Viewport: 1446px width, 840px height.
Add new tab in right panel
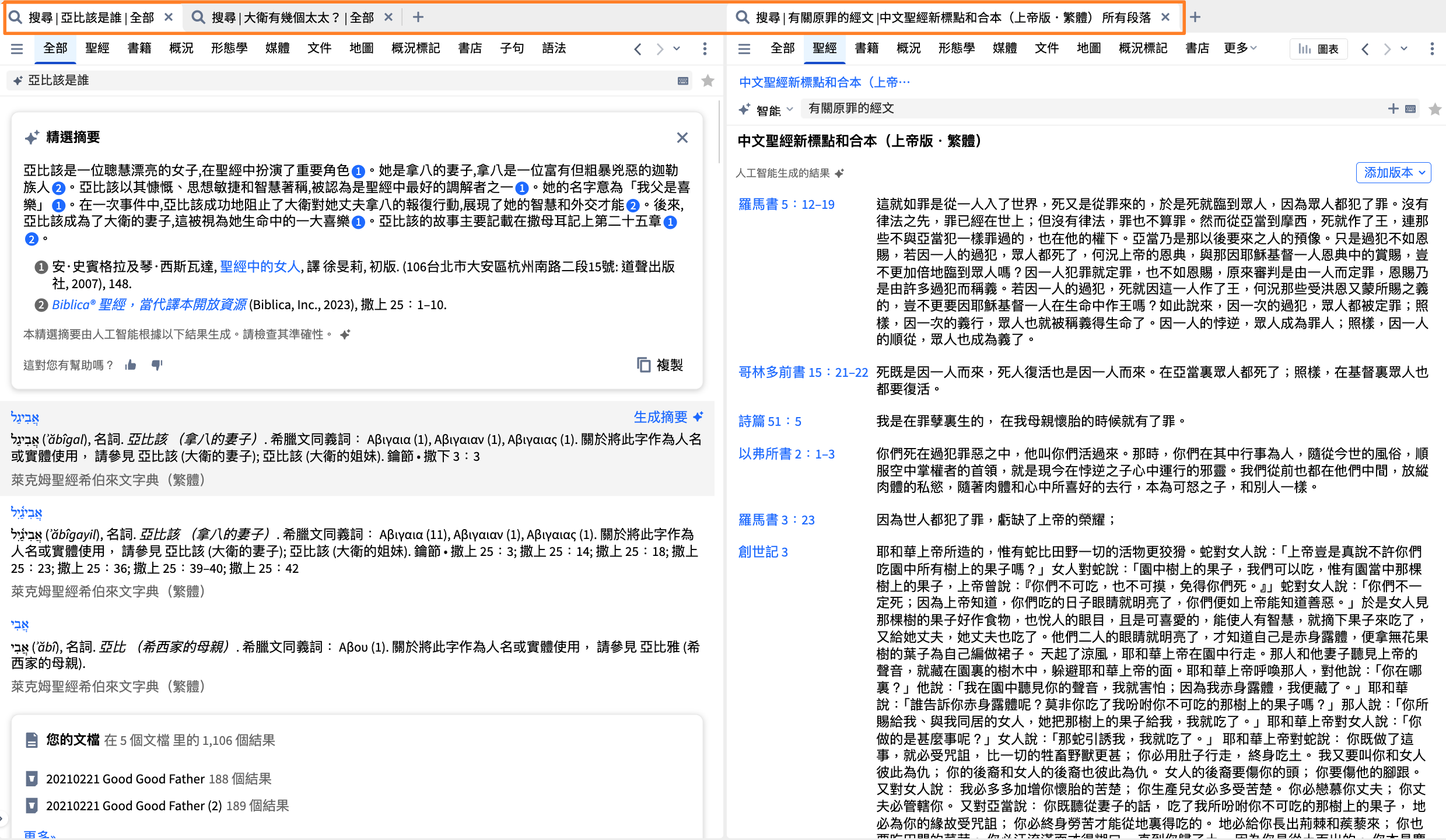pyautogui.click(x=1195, y=17)
